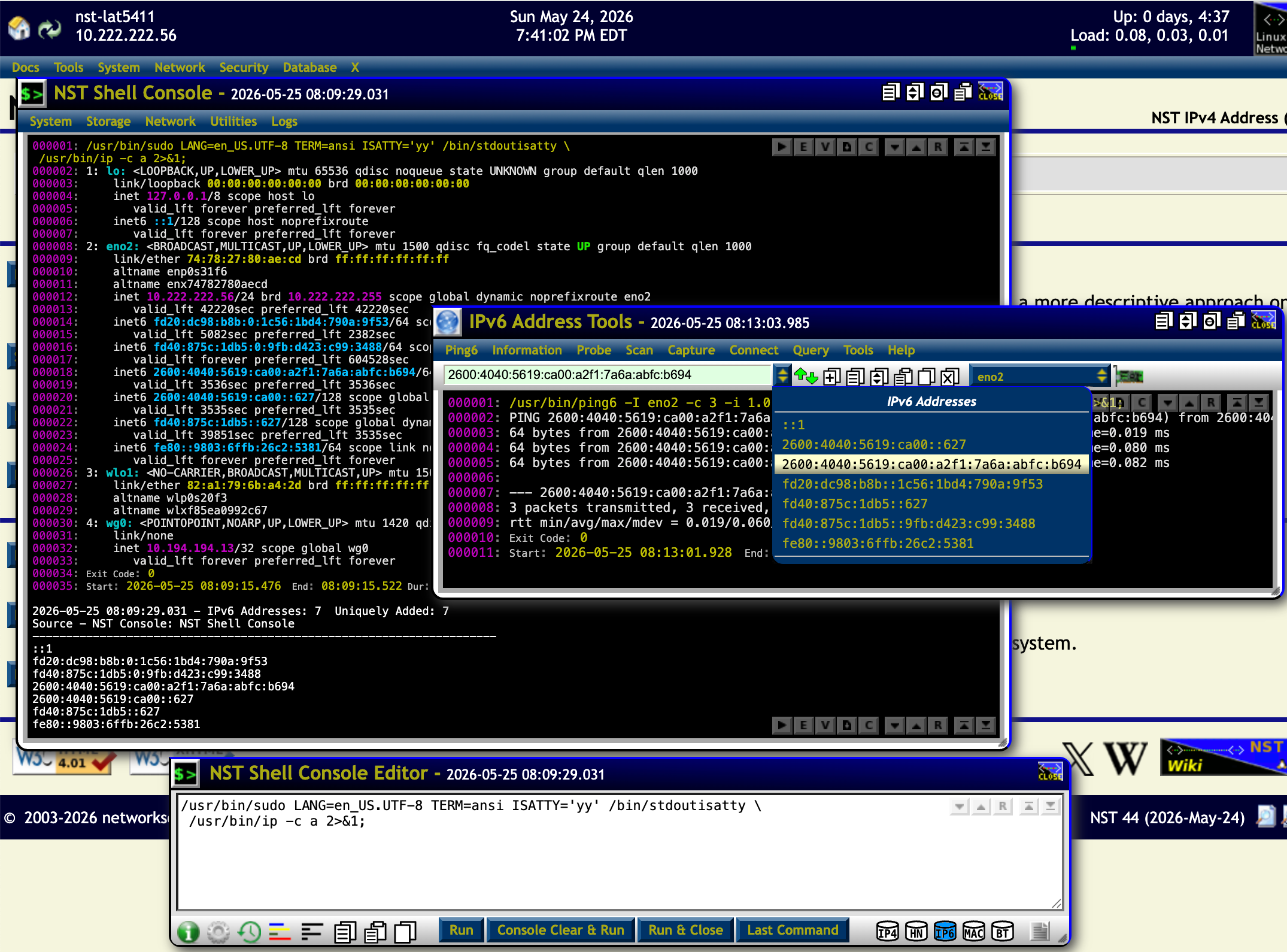Click the home network icon in top header
The height and width of the screenshot is (952, 1287).
pos(19,28)
